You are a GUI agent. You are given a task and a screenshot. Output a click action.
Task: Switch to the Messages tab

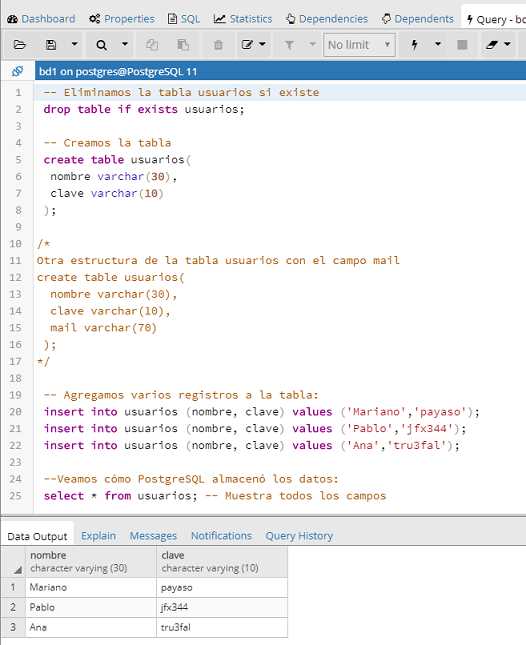(153, 536)
